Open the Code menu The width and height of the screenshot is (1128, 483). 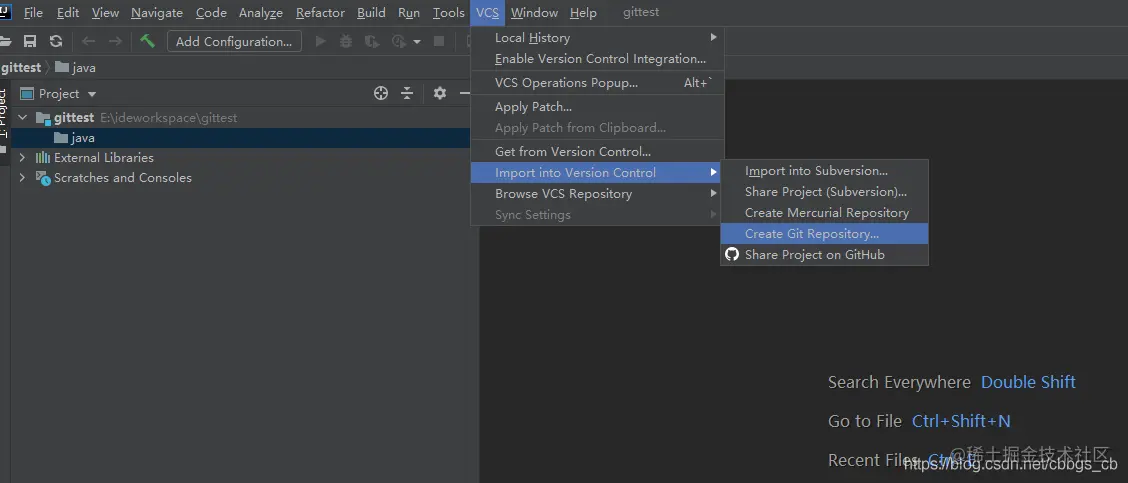tap(212, 12)
